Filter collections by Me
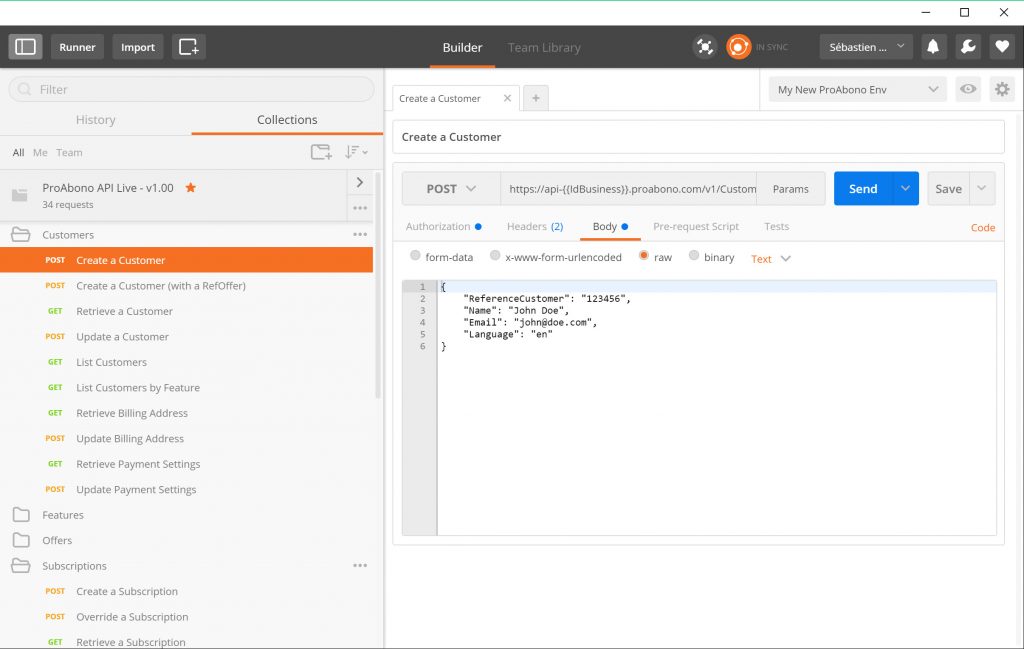The image size is (1024, 649). (x=40, y=152)
